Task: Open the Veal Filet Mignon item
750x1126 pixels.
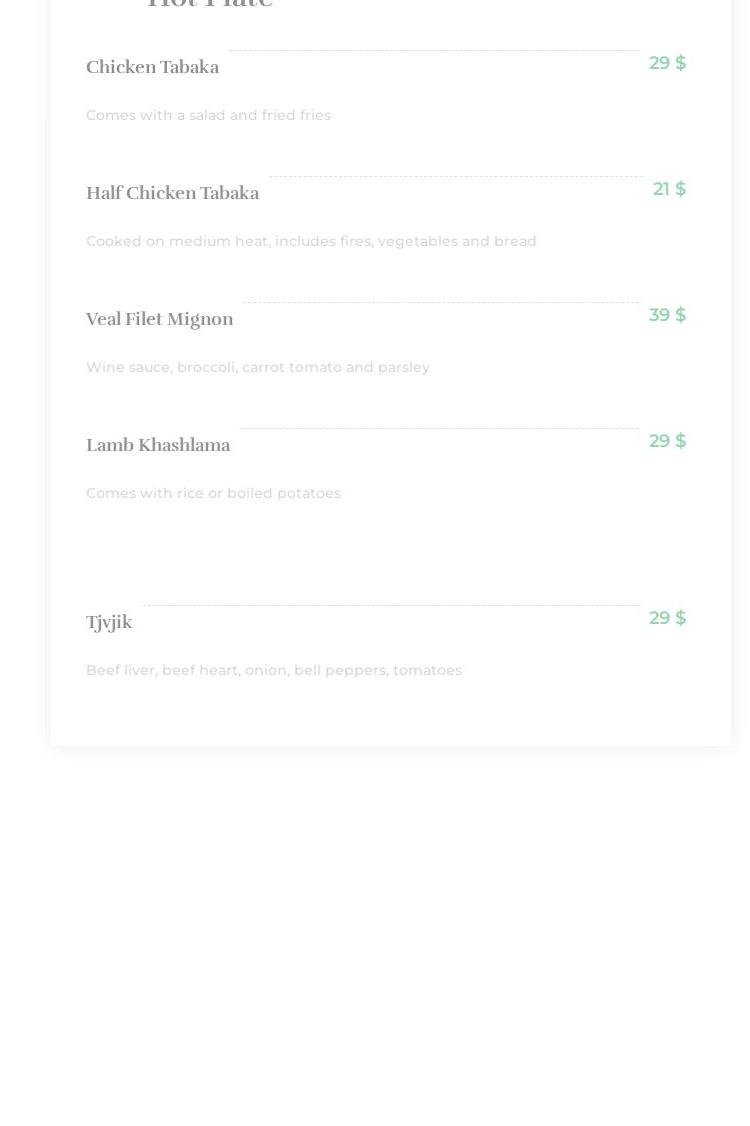Action: click(159, 319)
